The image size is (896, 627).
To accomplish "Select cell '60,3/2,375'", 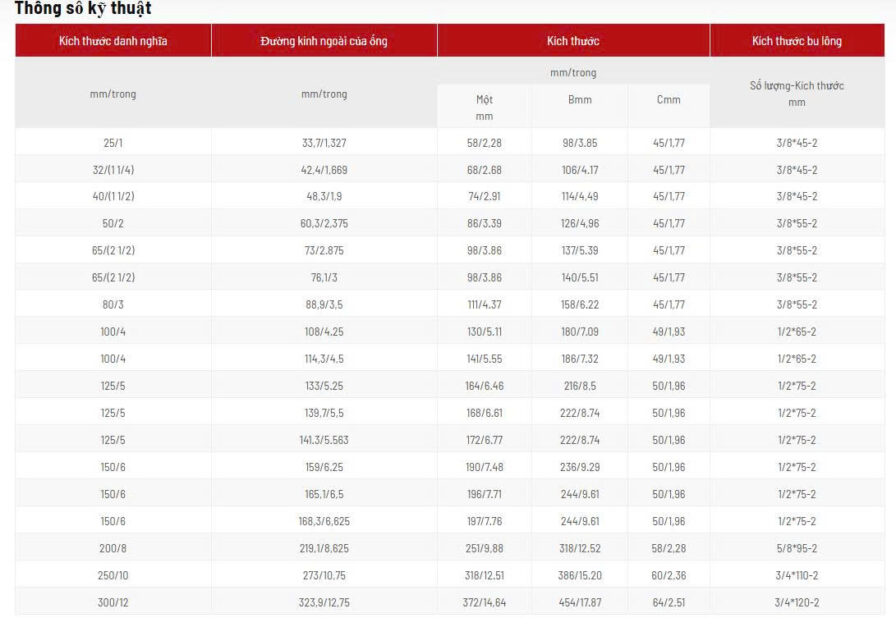I will point(324,223).
